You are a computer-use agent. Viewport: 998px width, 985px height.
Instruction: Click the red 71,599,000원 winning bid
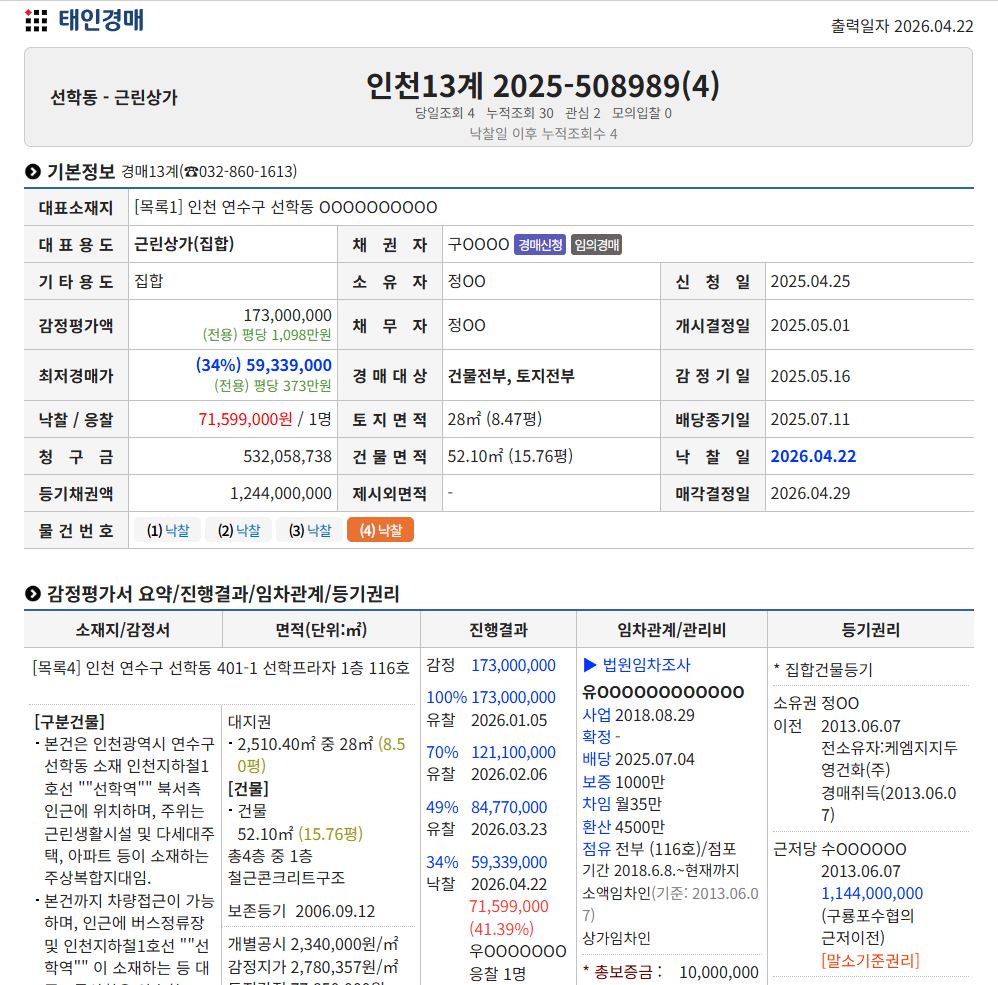[x=245, y=419]
